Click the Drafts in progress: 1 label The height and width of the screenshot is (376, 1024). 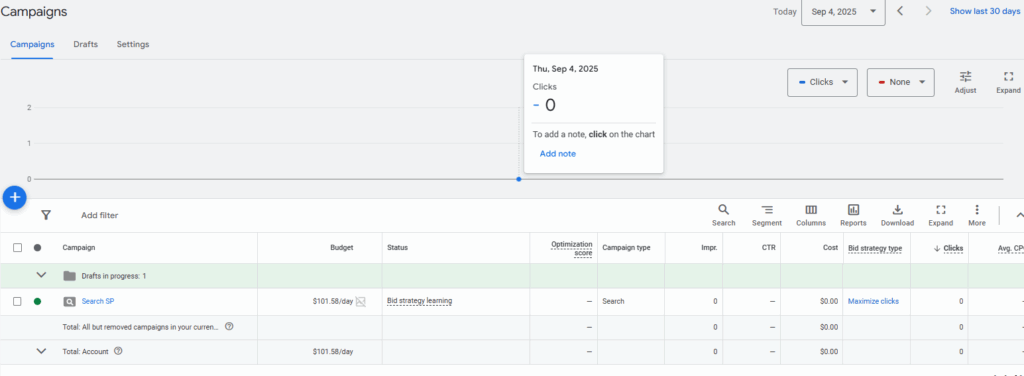(x=114, y=276)
